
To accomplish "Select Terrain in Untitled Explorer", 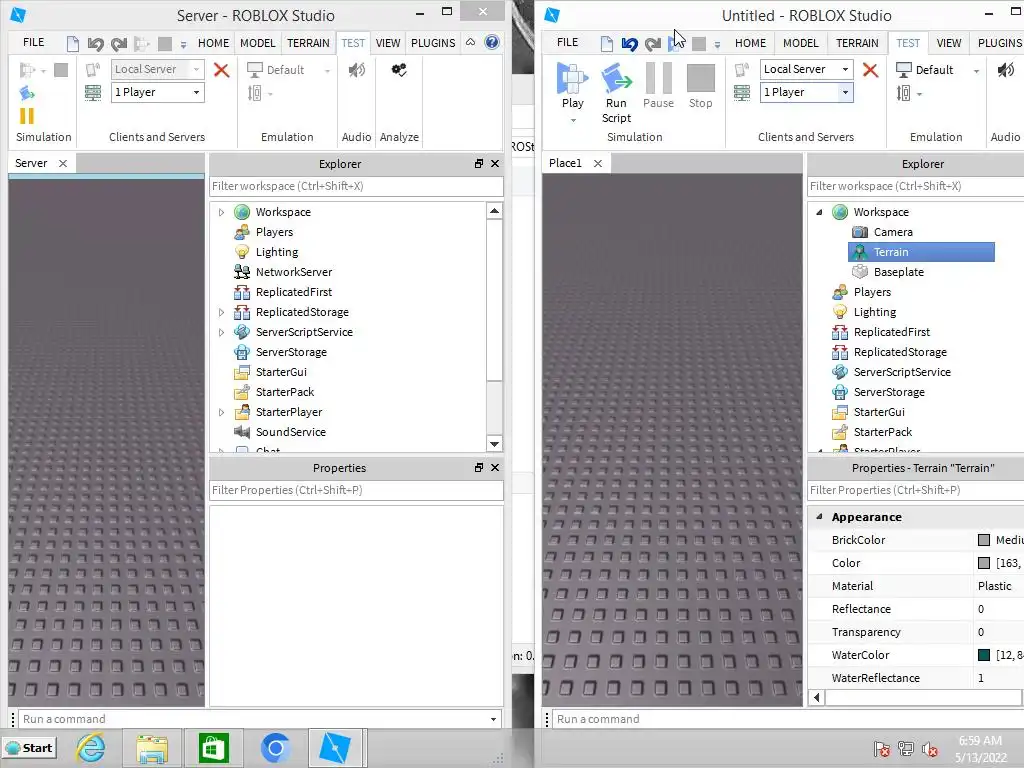I will click(921, 252).
